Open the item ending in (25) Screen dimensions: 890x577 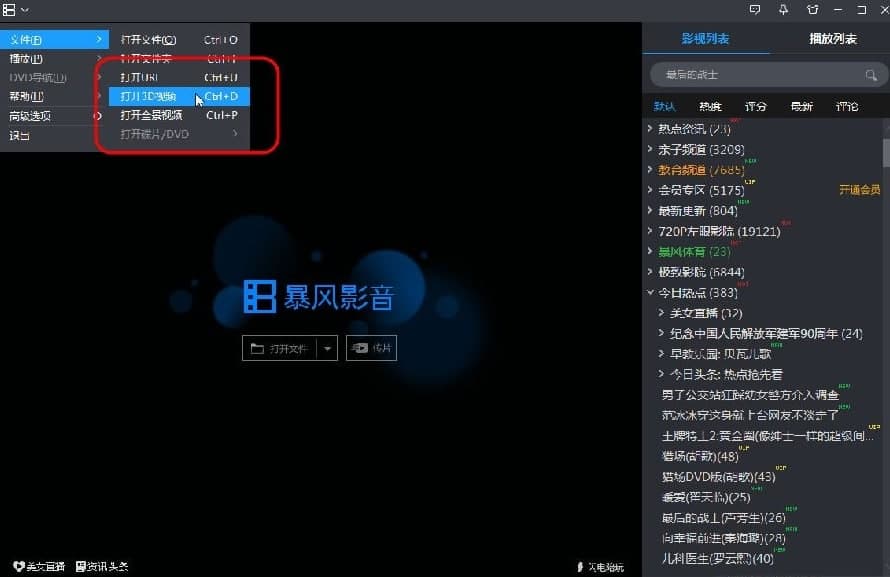(706, 497)
